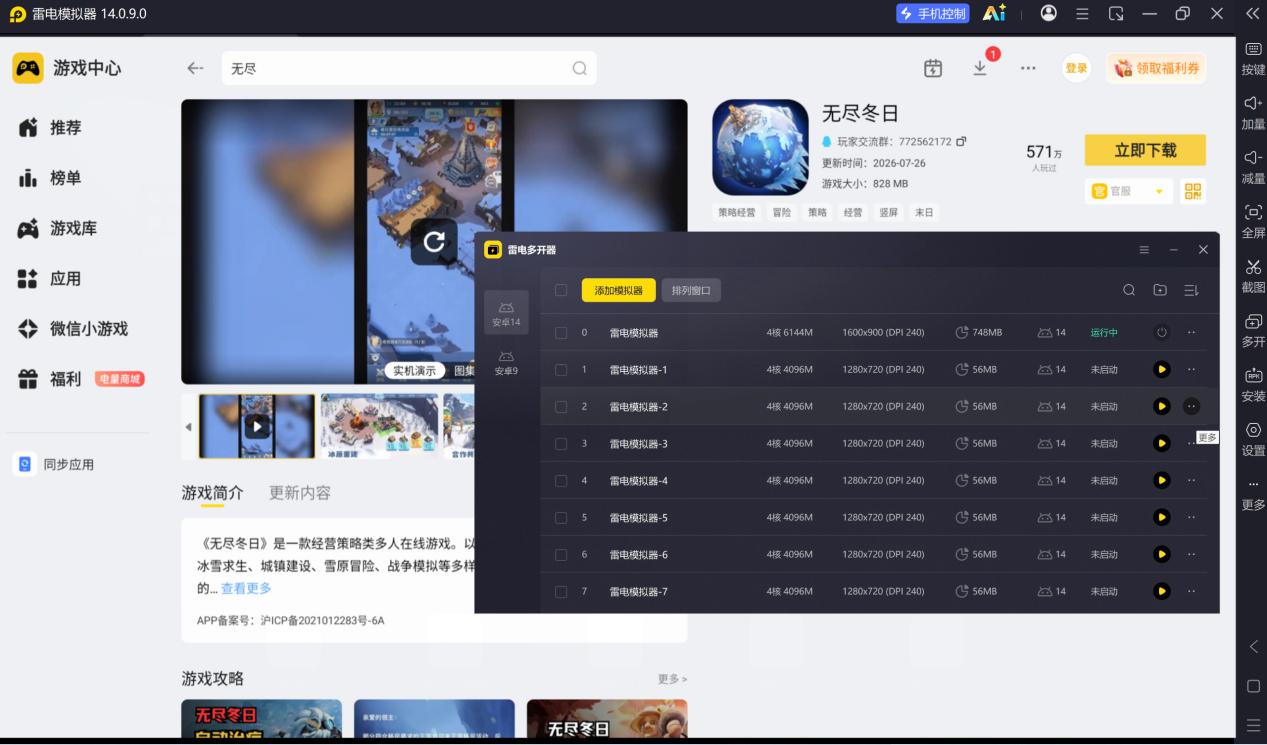Click 添加模拟器 in multi-instance window

point(619,290)
